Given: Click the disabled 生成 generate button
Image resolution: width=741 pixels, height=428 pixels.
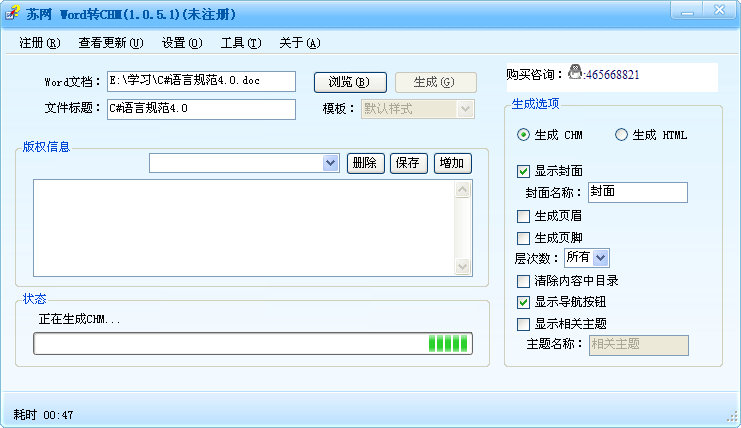Looking at the screenshot, I should click(435, 82).
